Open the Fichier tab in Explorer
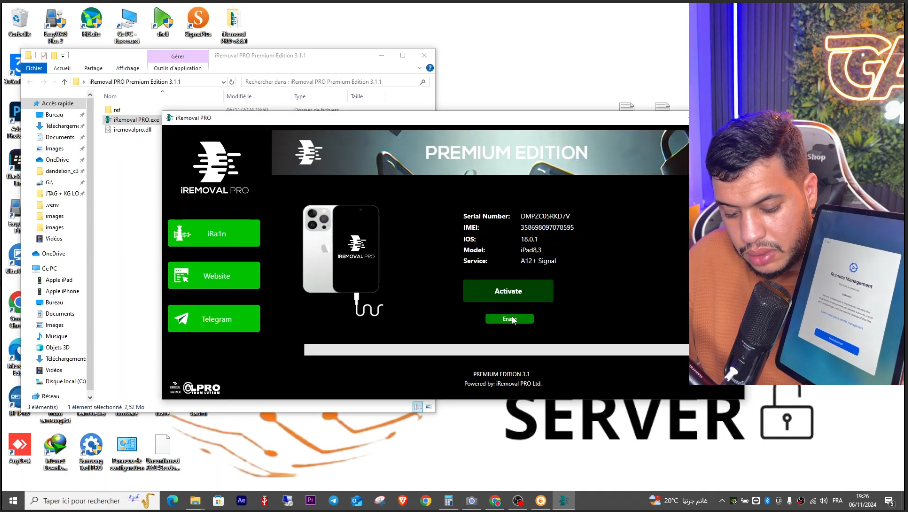Image resolution: width=908 pixels, height=512 pixels. (34, 68)
